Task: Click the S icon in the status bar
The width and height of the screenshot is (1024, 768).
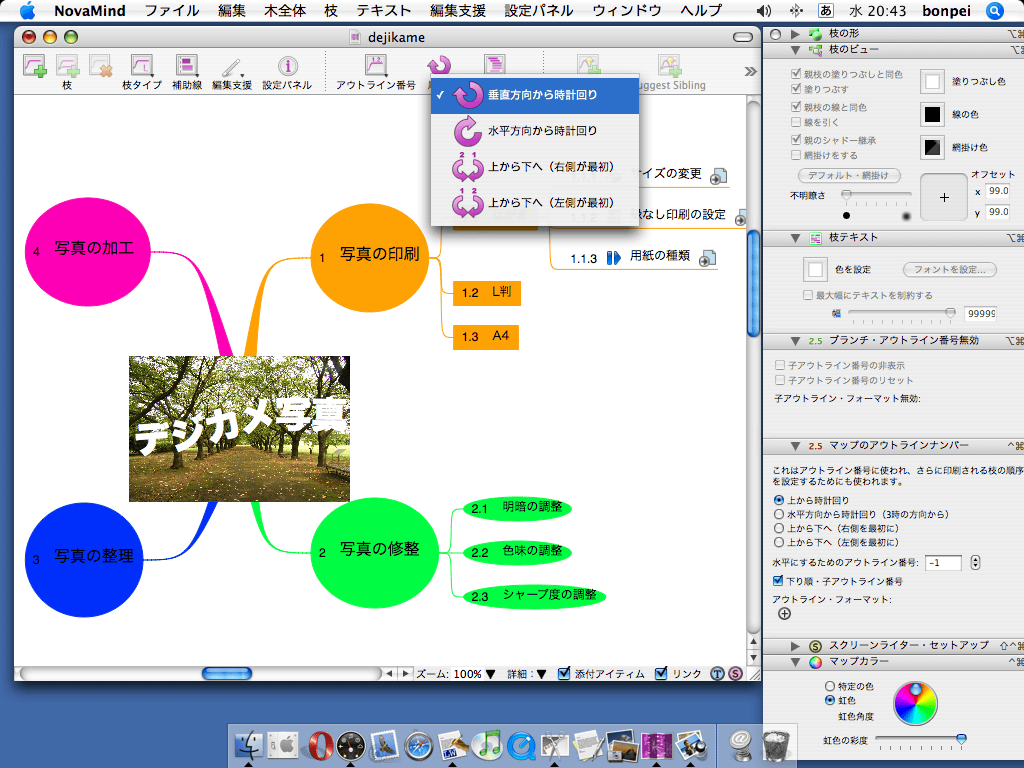Action: [735, 673]
